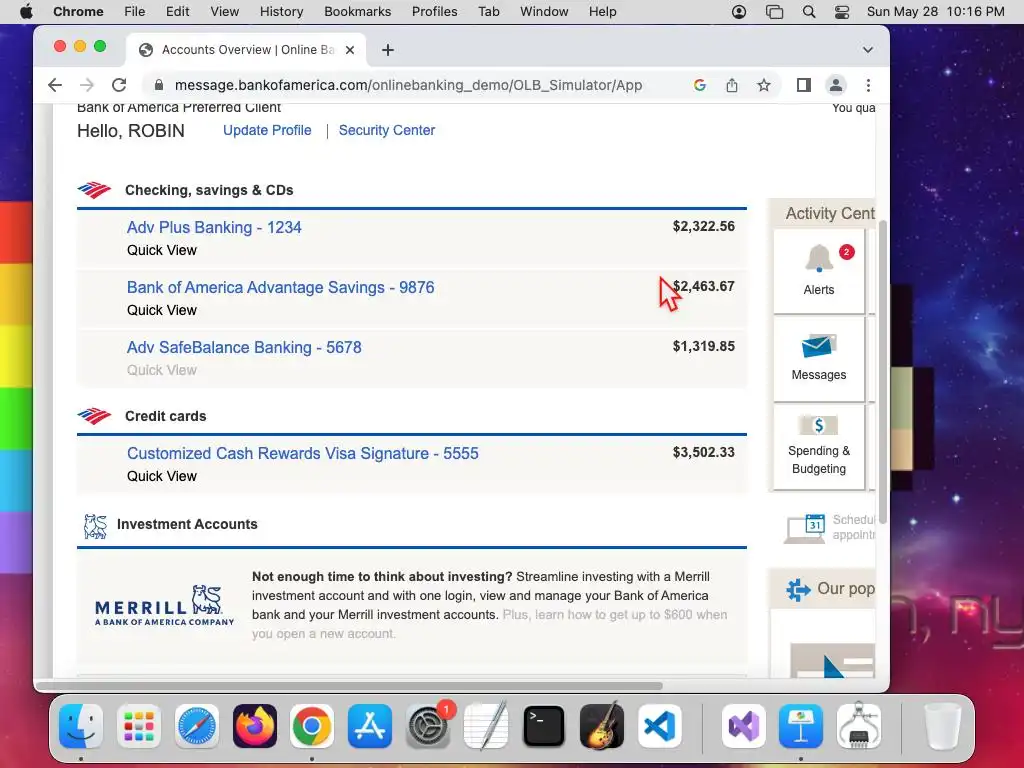The width and height of the screenshot is (1024, 768).
Task: Expand Quick View under Adv SafeBalance Banking
Action: click(x=162, y=370)
